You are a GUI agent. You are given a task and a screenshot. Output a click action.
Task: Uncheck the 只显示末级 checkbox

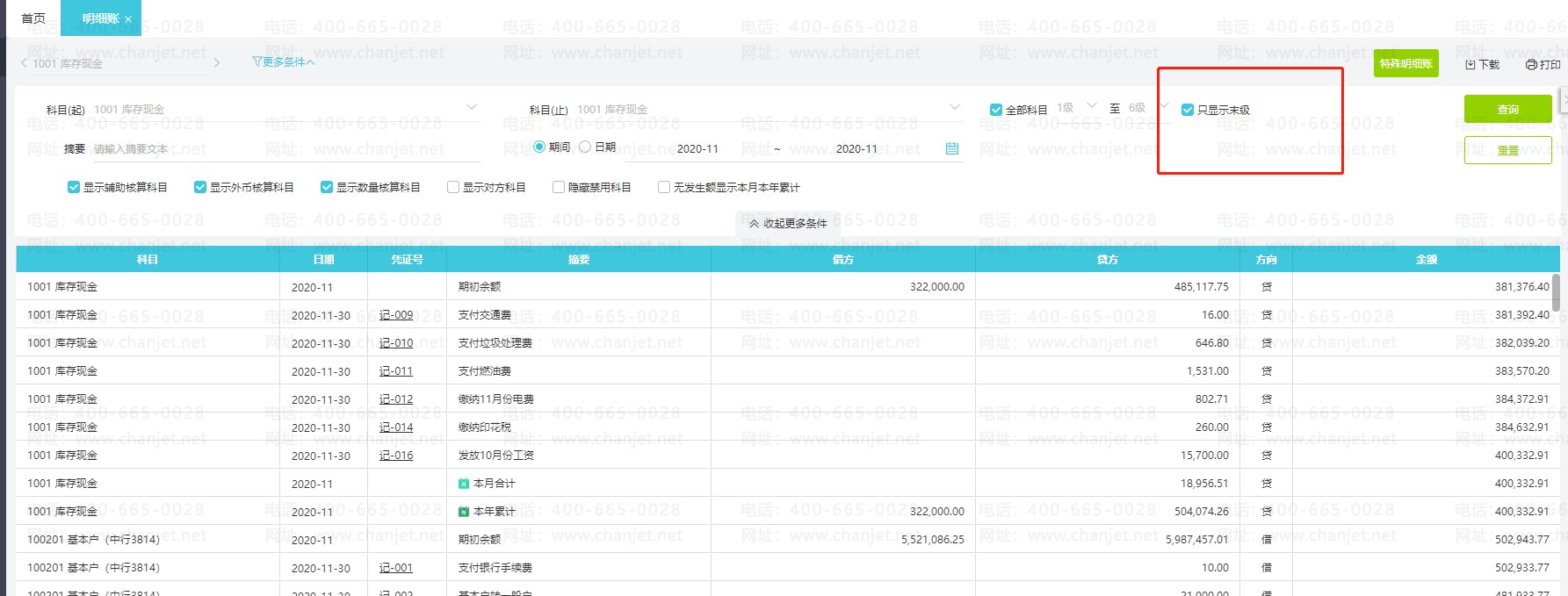(1188, 110)
